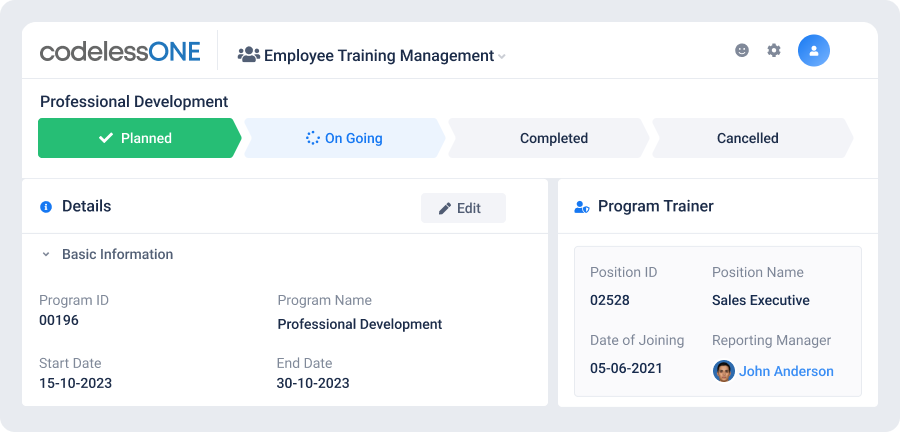Select the Planned status stage
Screen dimensions: 900x432
pos(139,138)
